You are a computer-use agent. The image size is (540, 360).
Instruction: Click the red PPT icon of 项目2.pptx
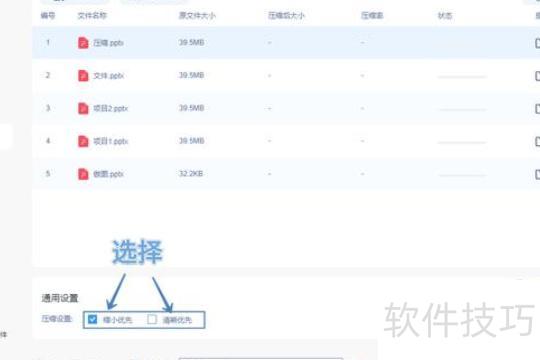[83, 109]
